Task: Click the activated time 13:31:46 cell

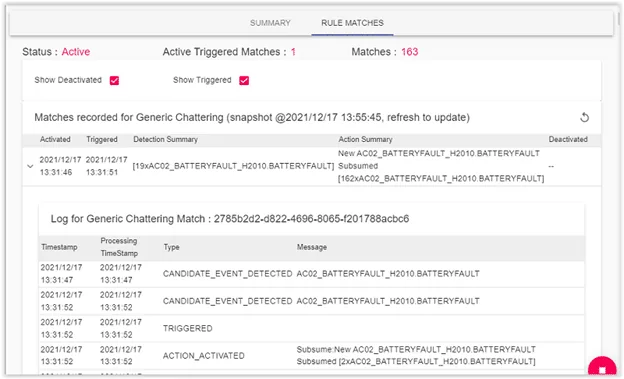Action: tap(56, 172)
